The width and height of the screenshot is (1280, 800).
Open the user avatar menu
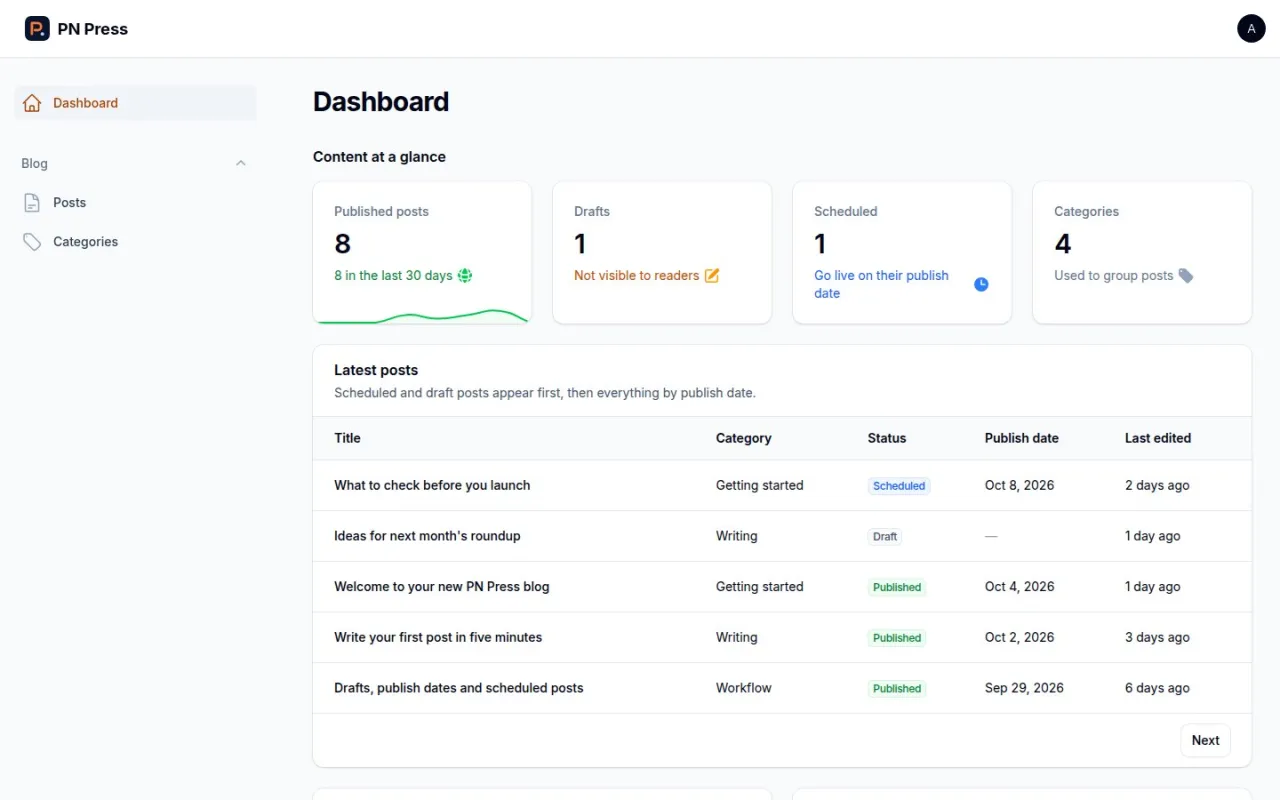(1251, 29)
